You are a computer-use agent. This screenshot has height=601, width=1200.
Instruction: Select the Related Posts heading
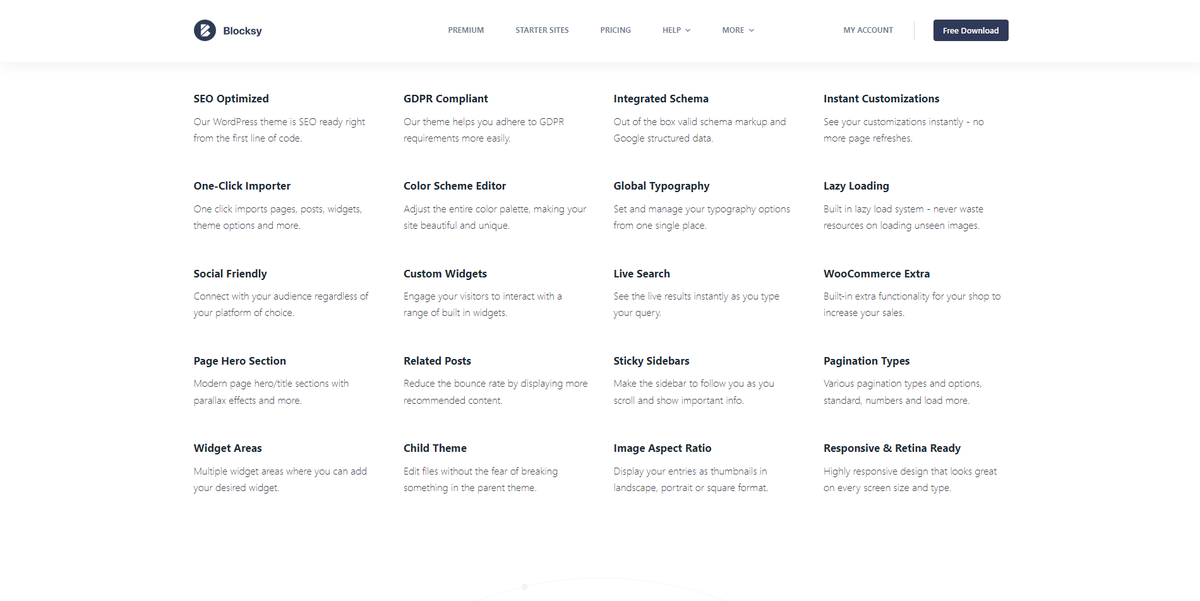437,361
